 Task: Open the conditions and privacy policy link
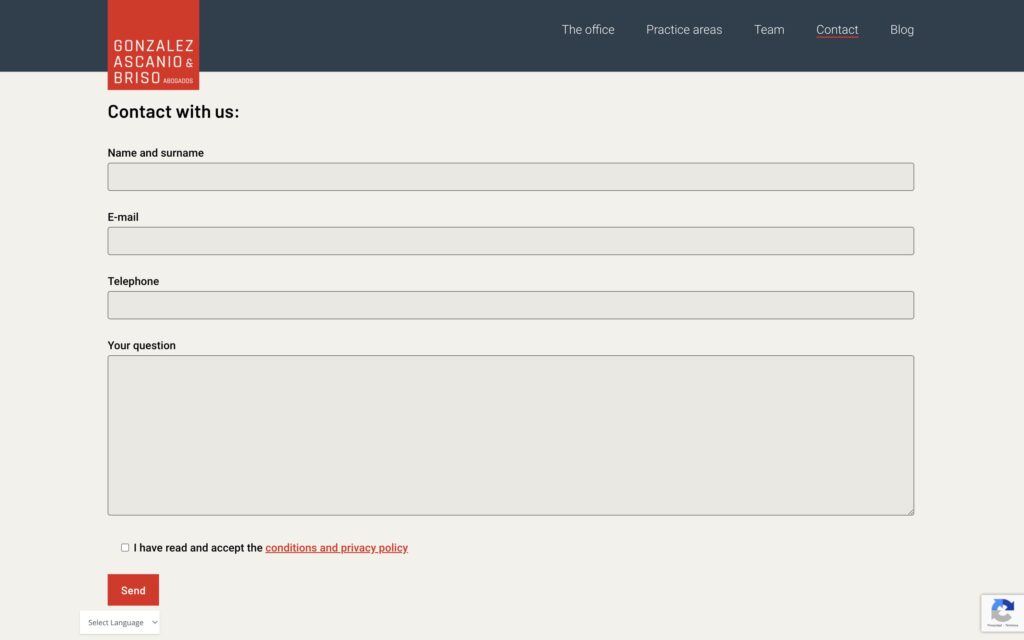(x=336, y=548)
